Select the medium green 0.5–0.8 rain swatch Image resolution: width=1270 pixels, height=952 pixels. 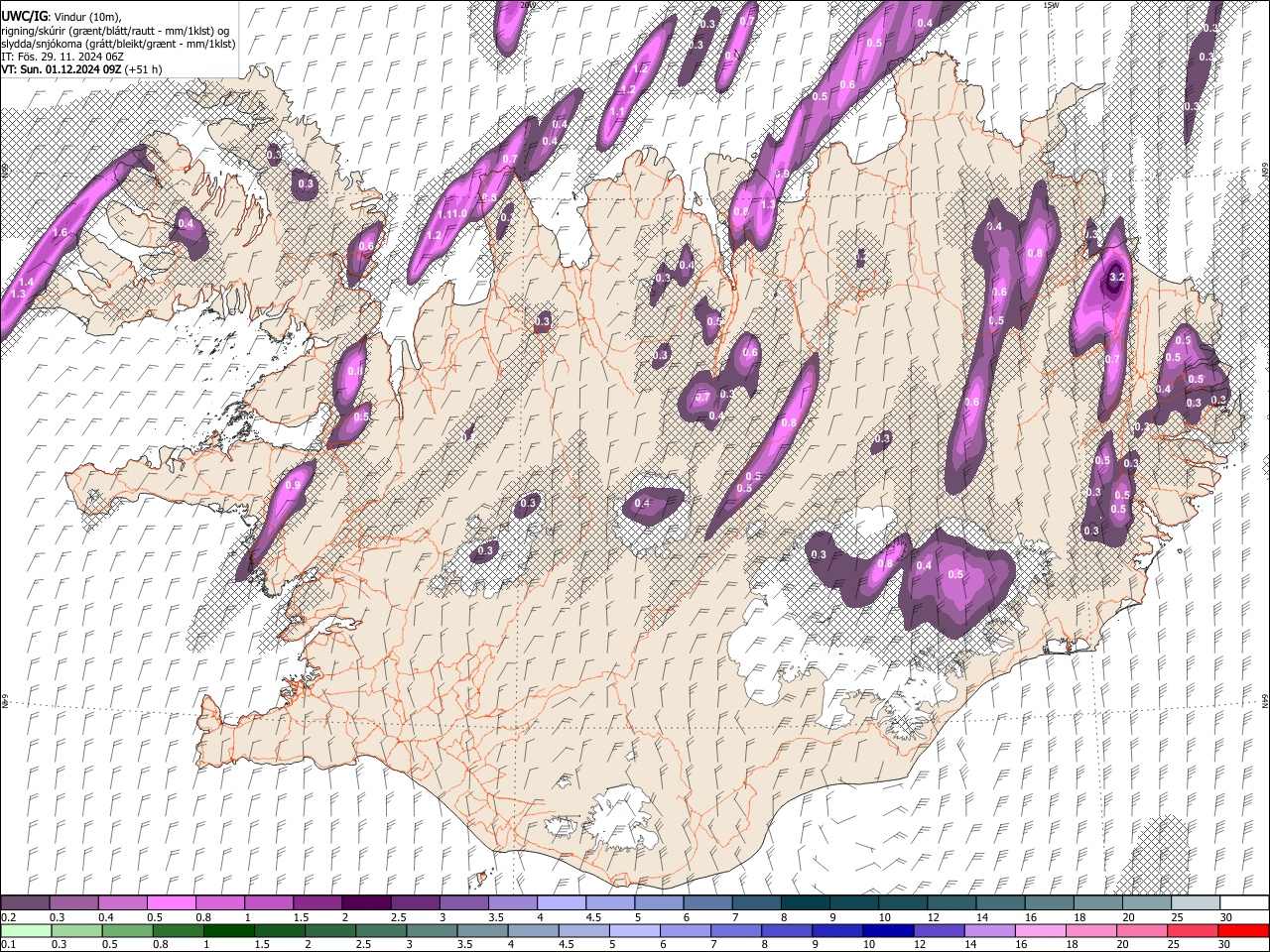tap(129, 931)
